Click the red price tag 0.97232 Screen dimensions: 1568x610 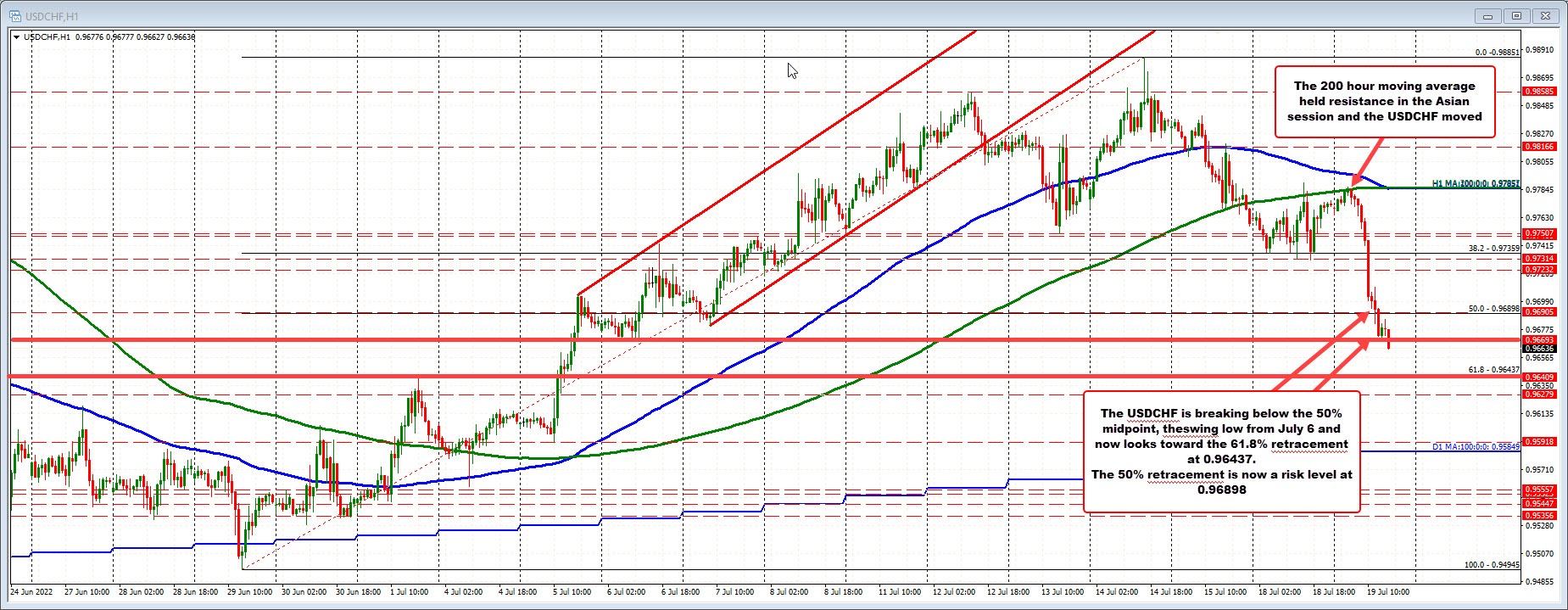[1540, 268]
